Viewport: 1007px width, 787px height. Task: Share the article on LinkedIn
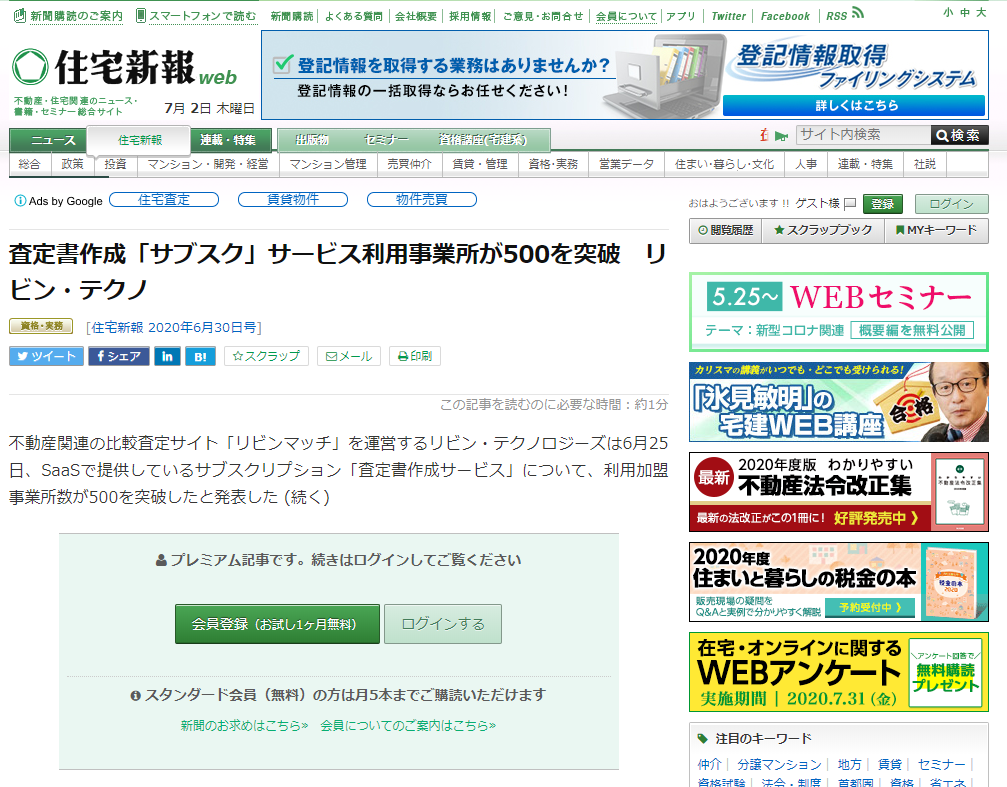click(167, 356)
